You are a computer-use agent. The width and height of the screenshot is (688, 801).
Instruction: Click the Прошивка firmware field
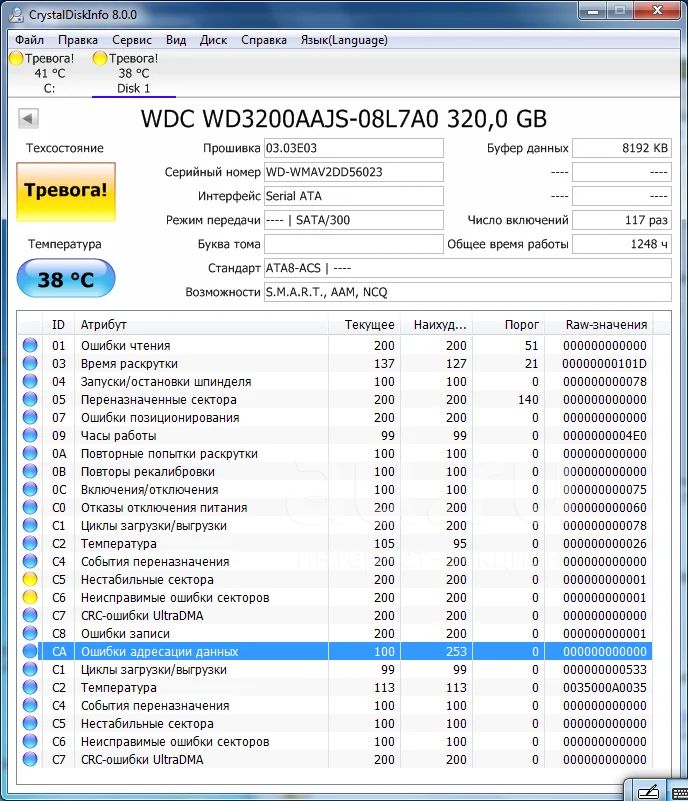(353, 148)
